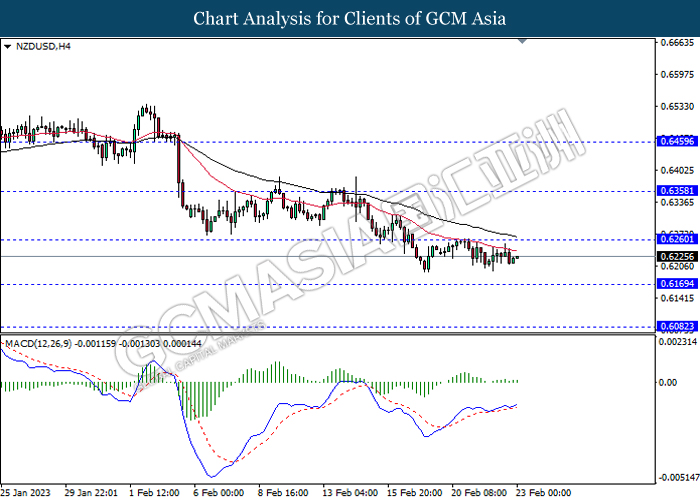Click the MACD(12,26,9) indicator label

(x=38, y=344)
